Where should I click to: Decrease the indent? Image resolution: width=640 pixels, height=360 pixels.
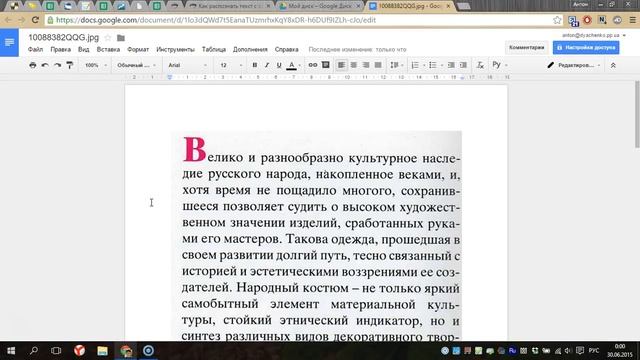[451, 65]
